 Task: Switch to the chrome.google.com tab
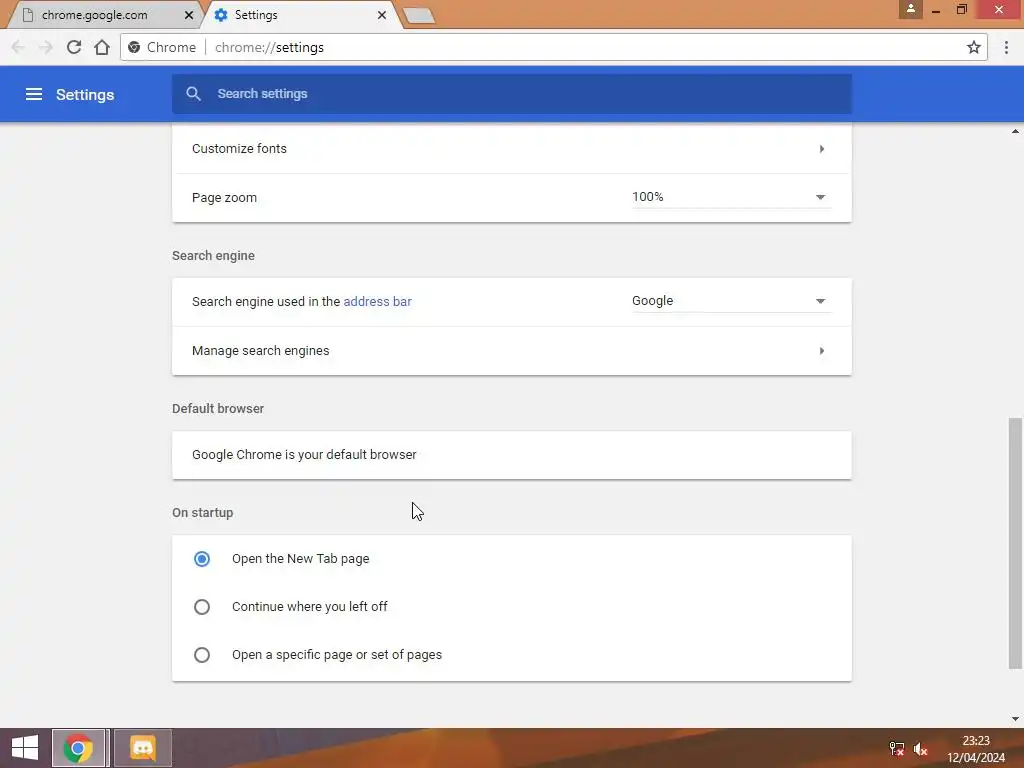pos(103,15)
